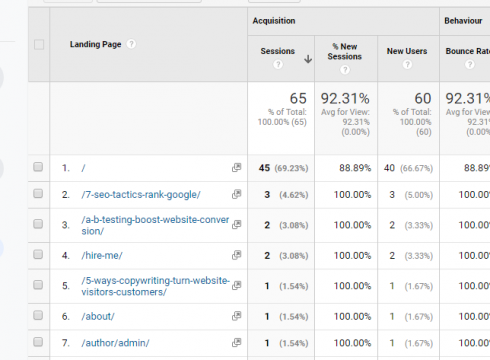Show help icon under Sessions header
490x360 pixels.
(x=278, y=64)
